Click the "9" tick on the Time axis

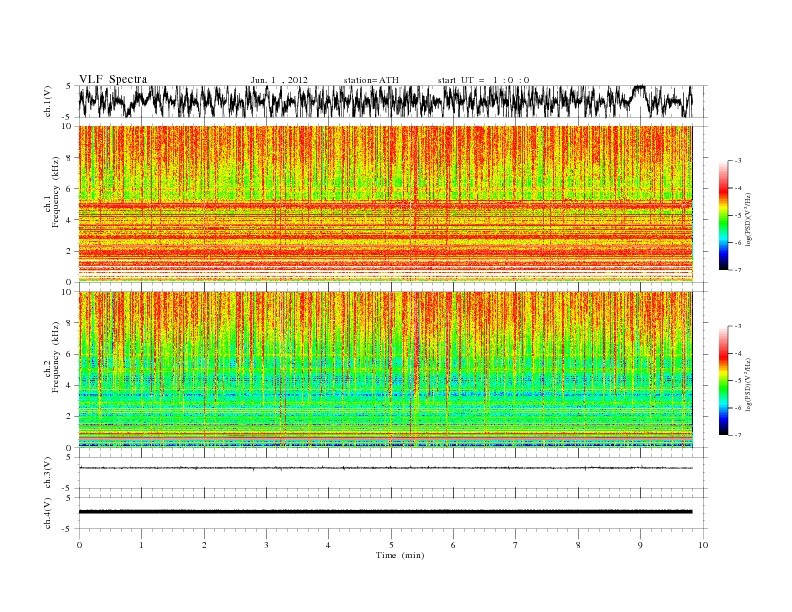[640, 545]
